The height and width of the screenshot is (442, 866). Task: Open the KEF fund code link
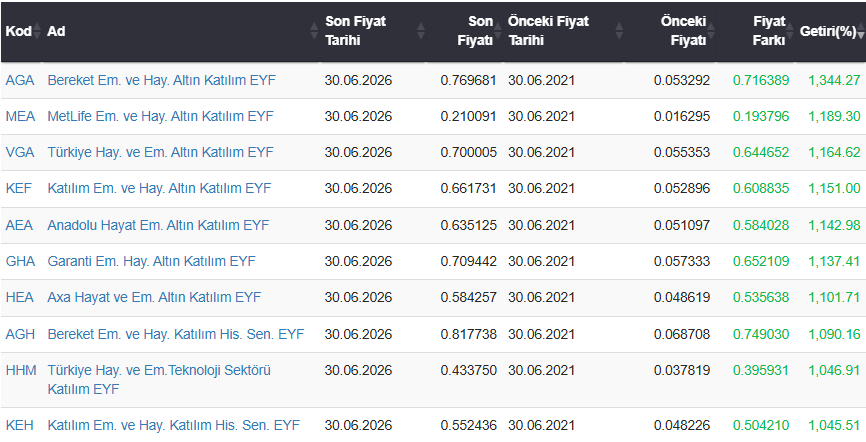(x=19, y=188)
